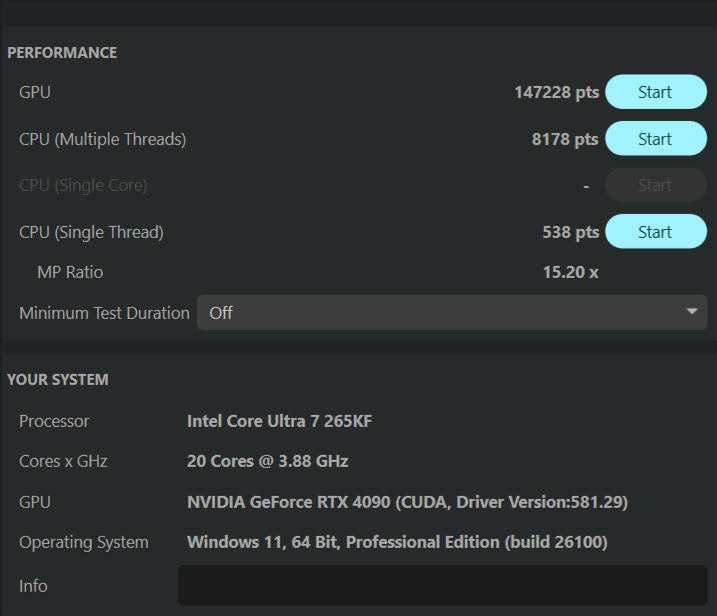Click the Info label
The image size is (717, 616).
click(33, 586)
